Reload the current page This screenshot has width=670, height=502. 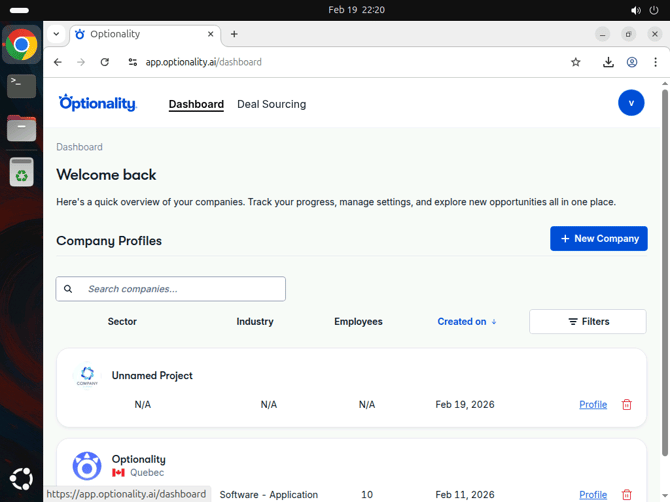[x=105, y=62]
